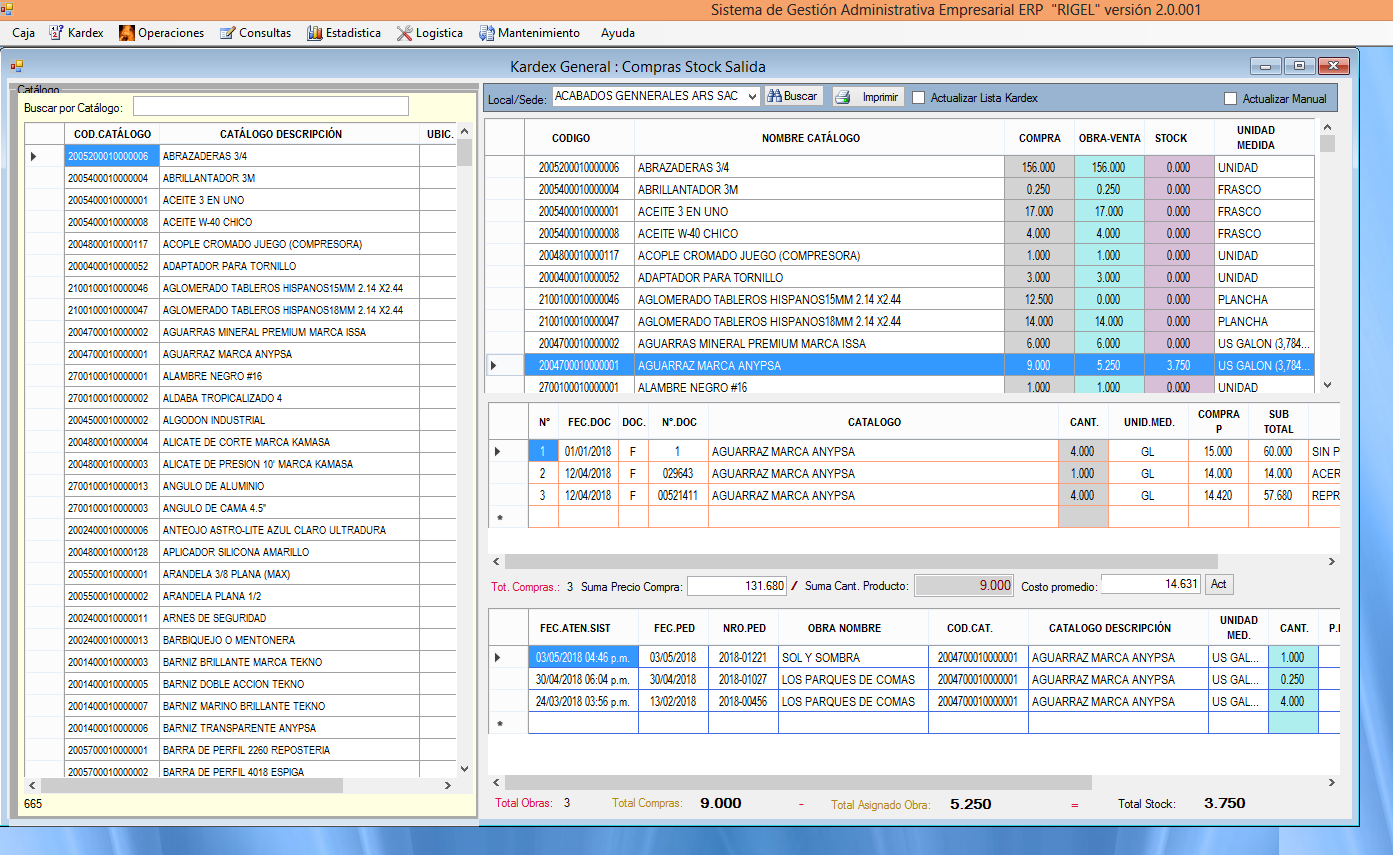The image size is (1393, 855).
Task: Click the binoculars Buscar icon
Action: point(778,96)
